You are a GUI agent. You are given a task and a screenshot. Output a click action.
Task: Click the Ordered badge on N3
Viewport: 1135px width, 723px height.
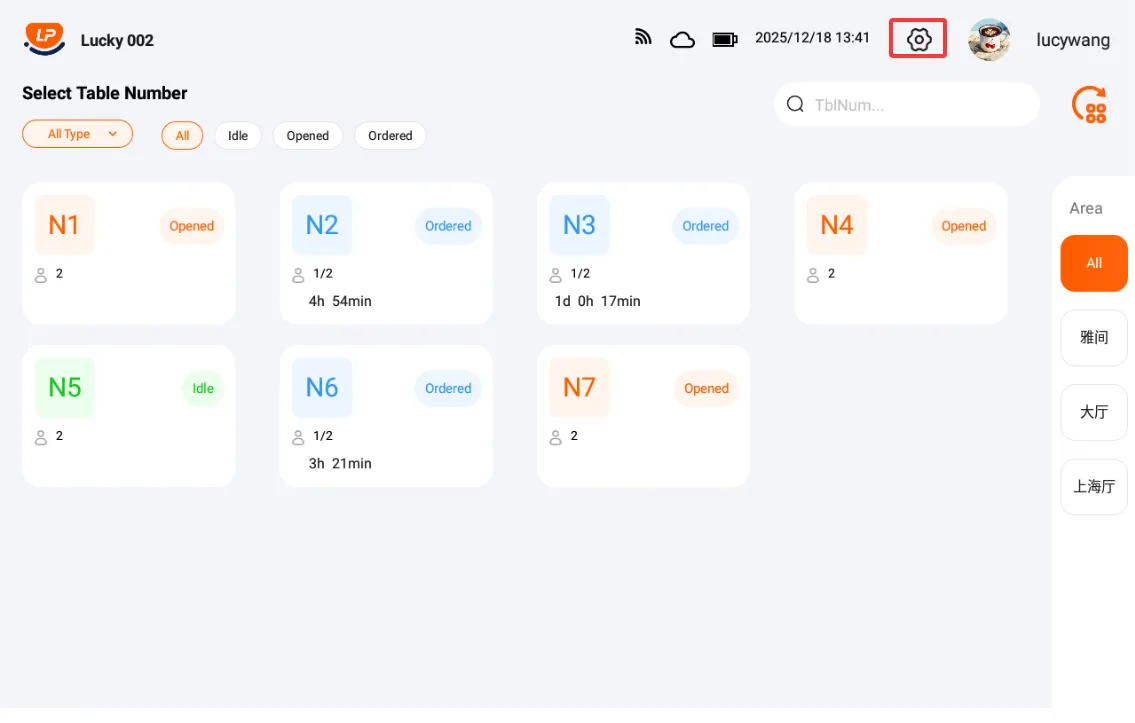pyautogui.click(x=706, y=226)
